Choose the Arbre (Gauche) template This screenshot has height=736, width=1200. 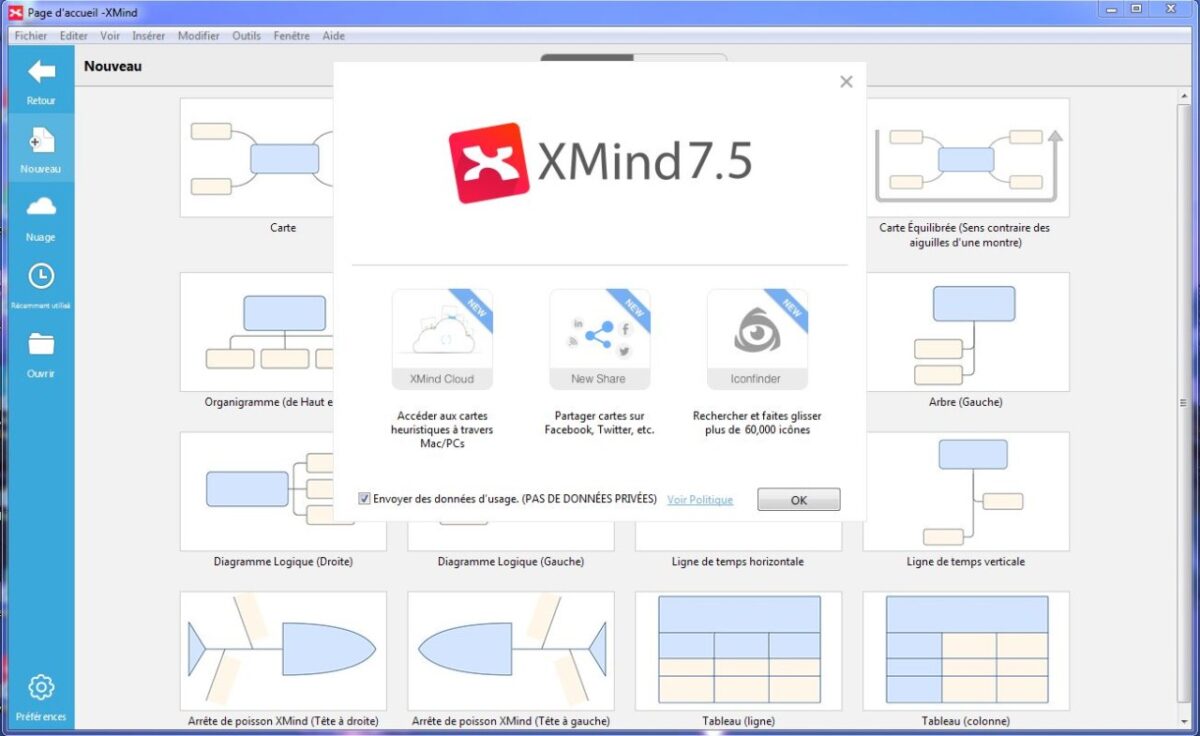[966, 332]
